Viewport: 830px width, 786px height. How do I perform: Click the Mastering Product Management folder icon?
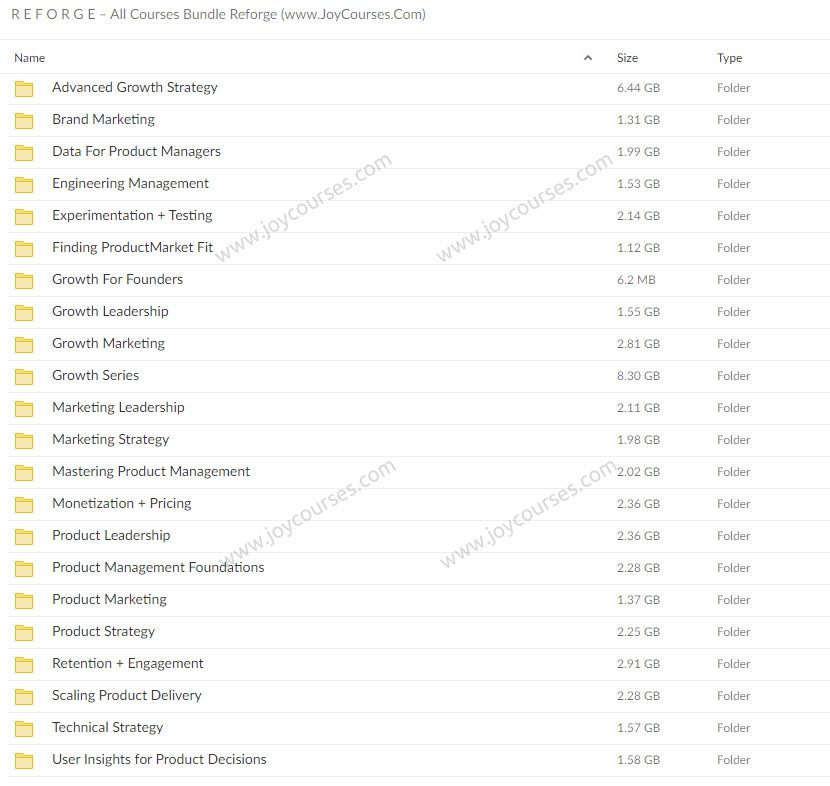tap(24, 472)
